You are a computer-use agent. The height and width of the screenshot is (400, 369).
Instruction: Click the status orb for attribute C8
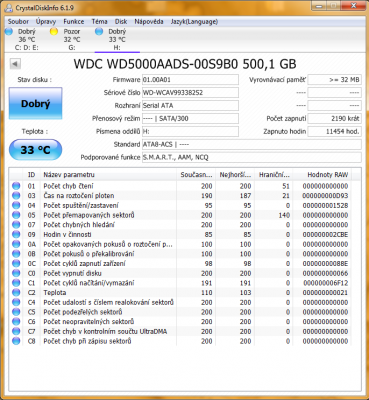tap(16, 341)
